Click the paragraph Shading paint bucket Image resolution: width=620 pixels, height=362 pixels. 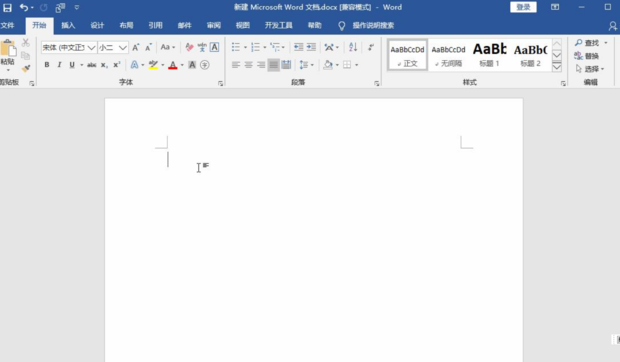tap(328, 65)
